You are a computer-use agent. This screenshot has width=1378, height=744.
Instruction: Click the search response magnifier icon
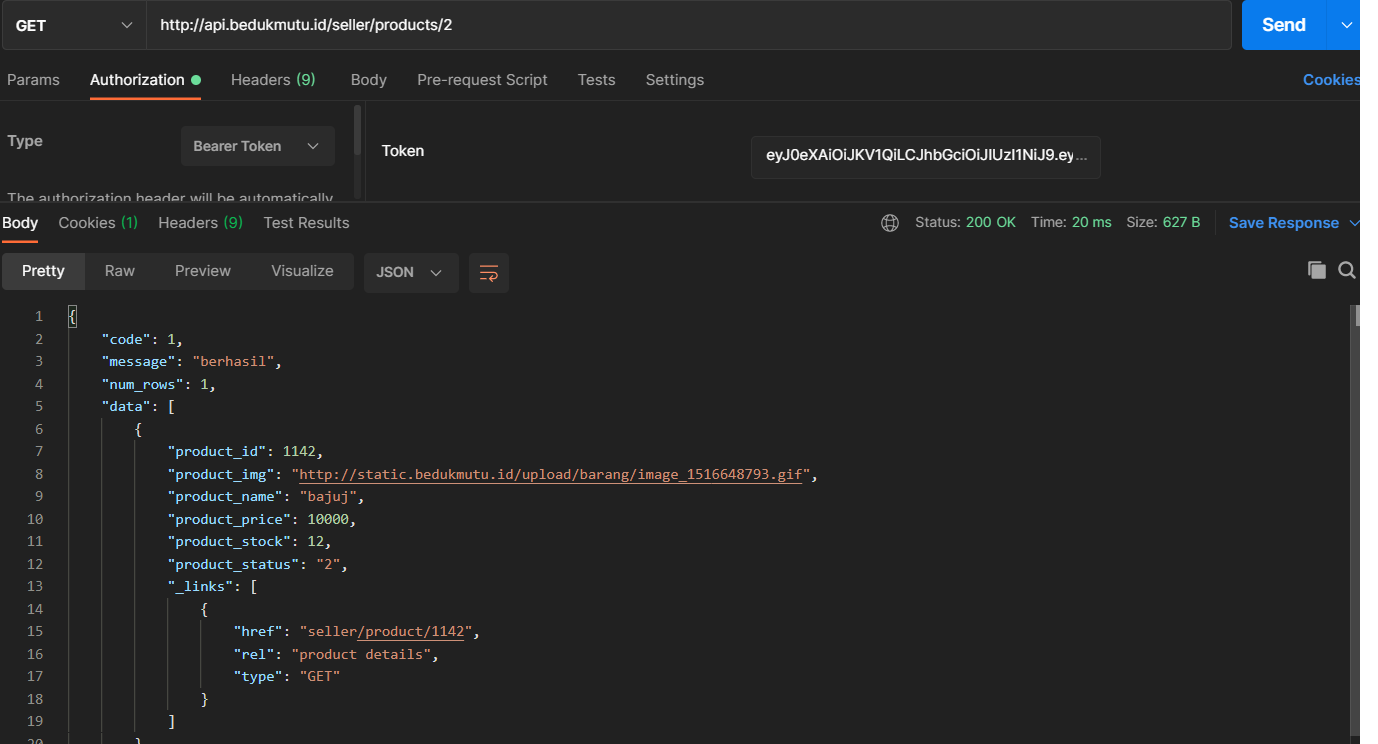tap(1347, 270)
